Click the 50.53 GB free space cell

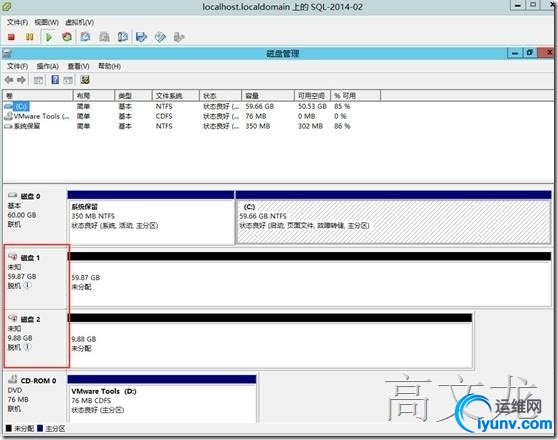tap(312, 106)
